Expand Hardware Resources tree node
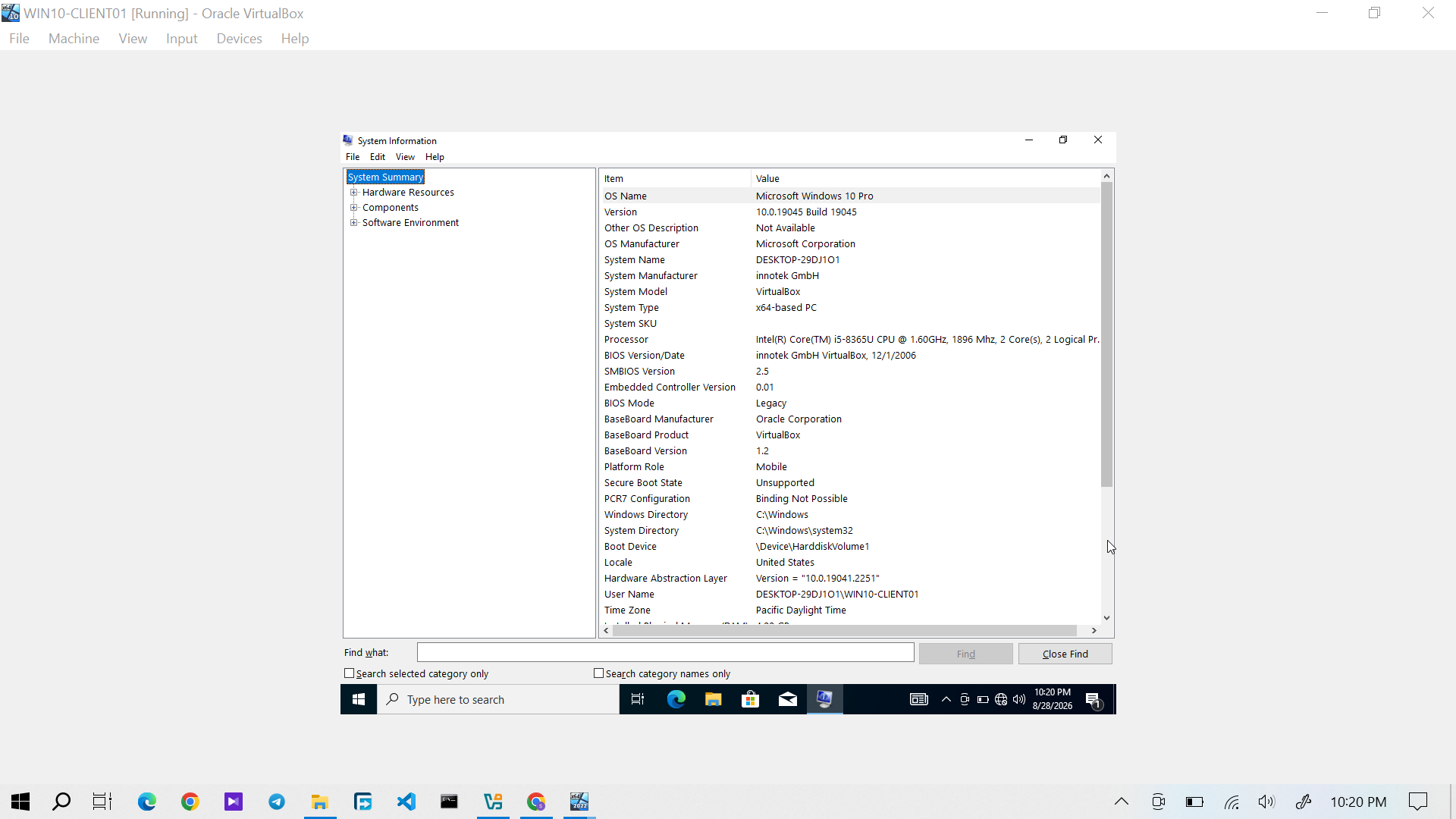Screen dimensions: 1456x819 pyautogui.click(x=353, y=193)
